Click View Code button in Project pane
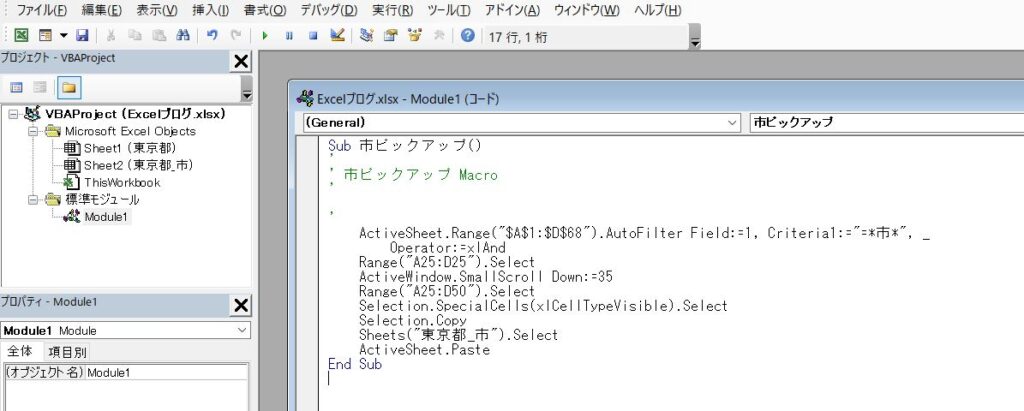Screen dimensions: 1024x411 [17, 88]
